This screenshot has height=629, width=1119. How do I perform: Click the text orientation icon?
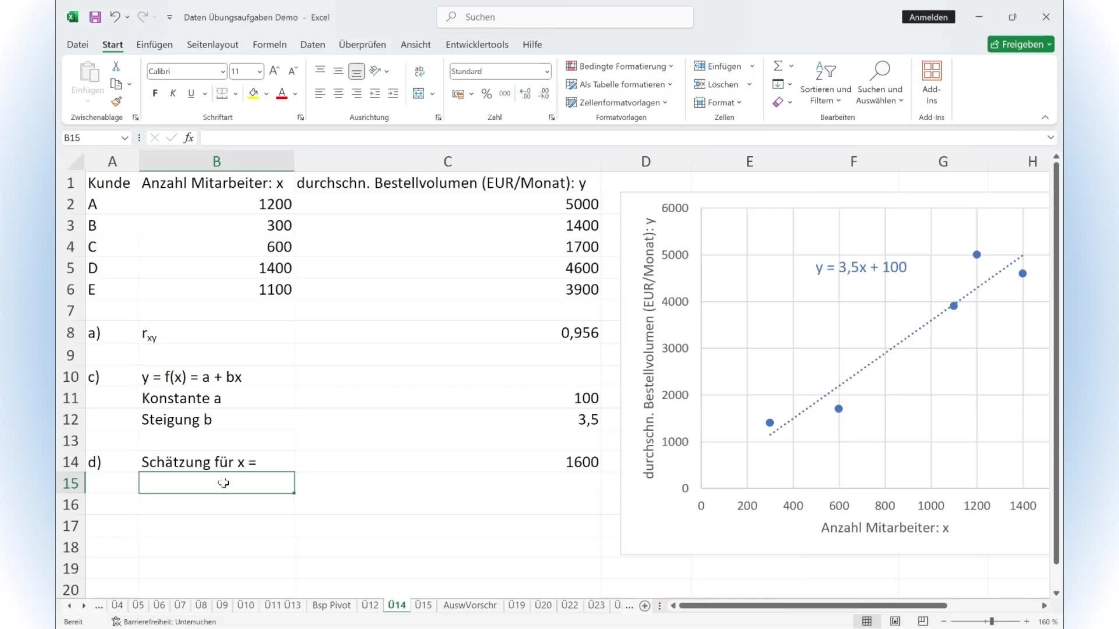[x=375, y=71]
